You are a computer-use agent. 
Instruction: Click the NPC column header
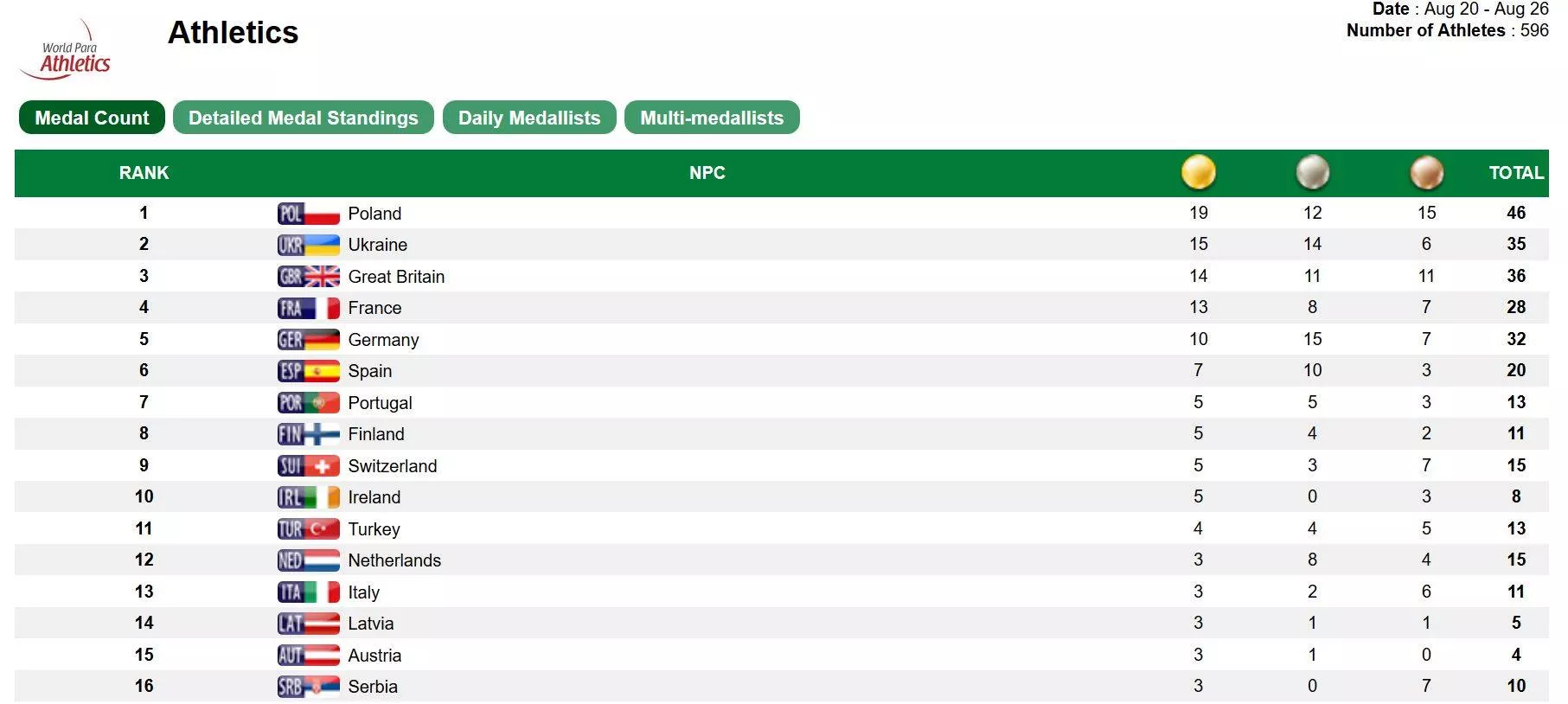707,173
